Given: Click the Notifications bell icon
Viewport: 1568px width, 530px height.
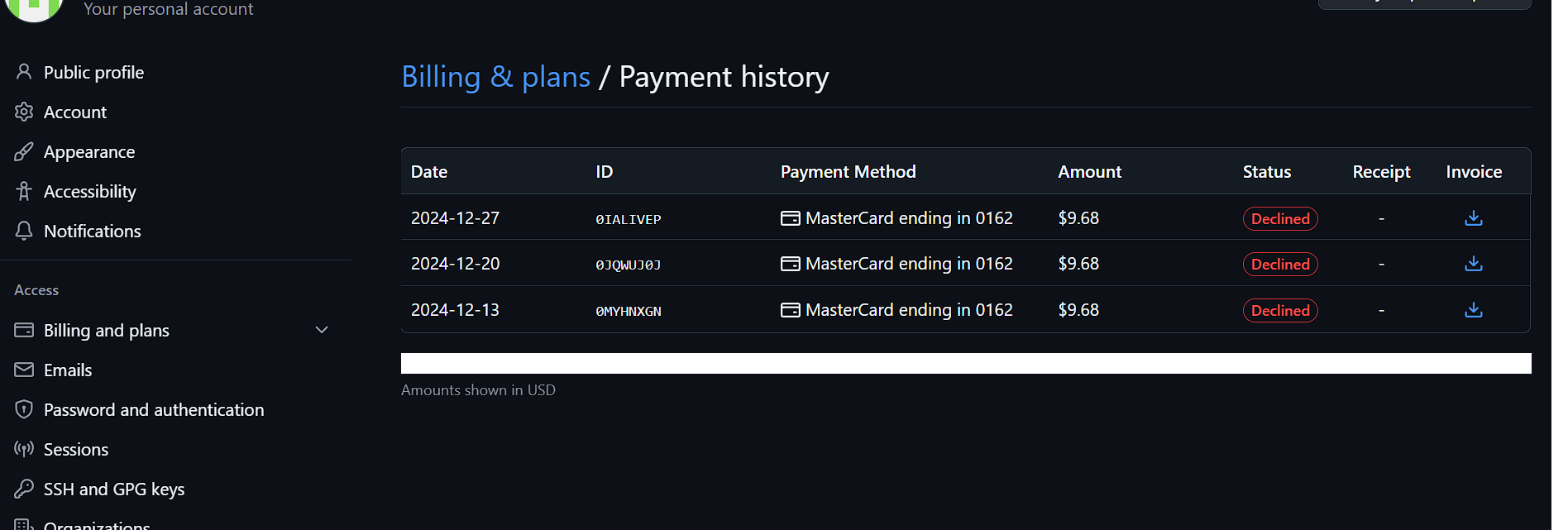Looking at the screenshot, I should (24, 231).
